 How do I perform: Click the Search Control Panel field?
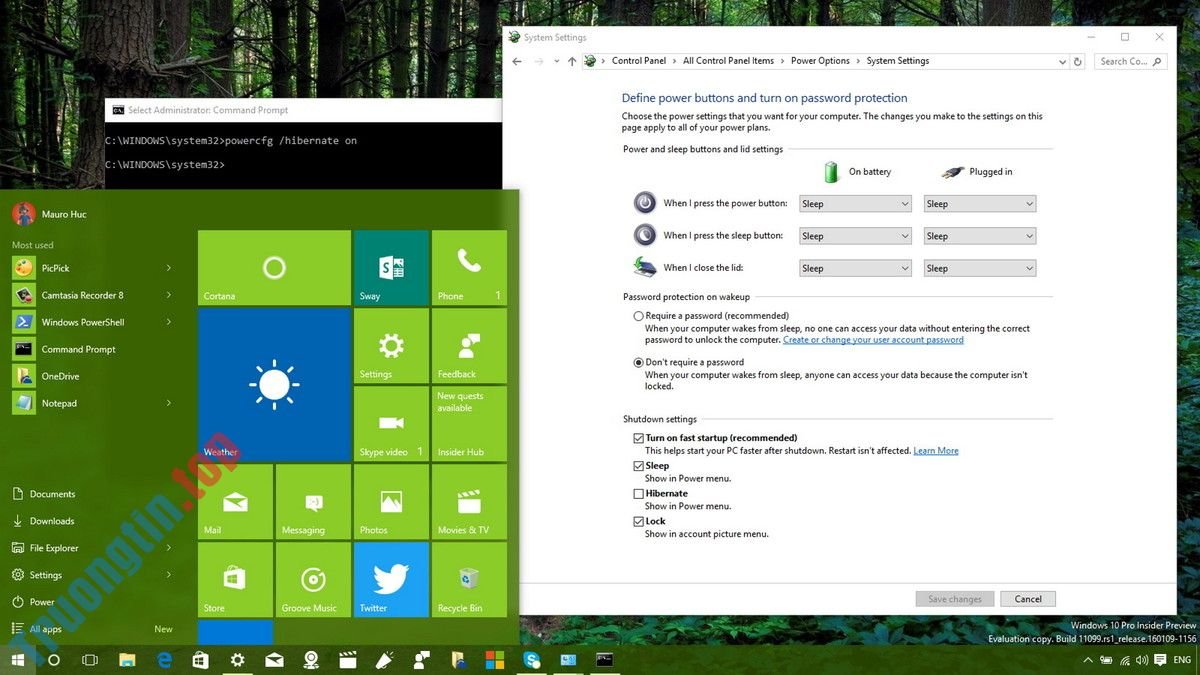(x=1128, y=61)
